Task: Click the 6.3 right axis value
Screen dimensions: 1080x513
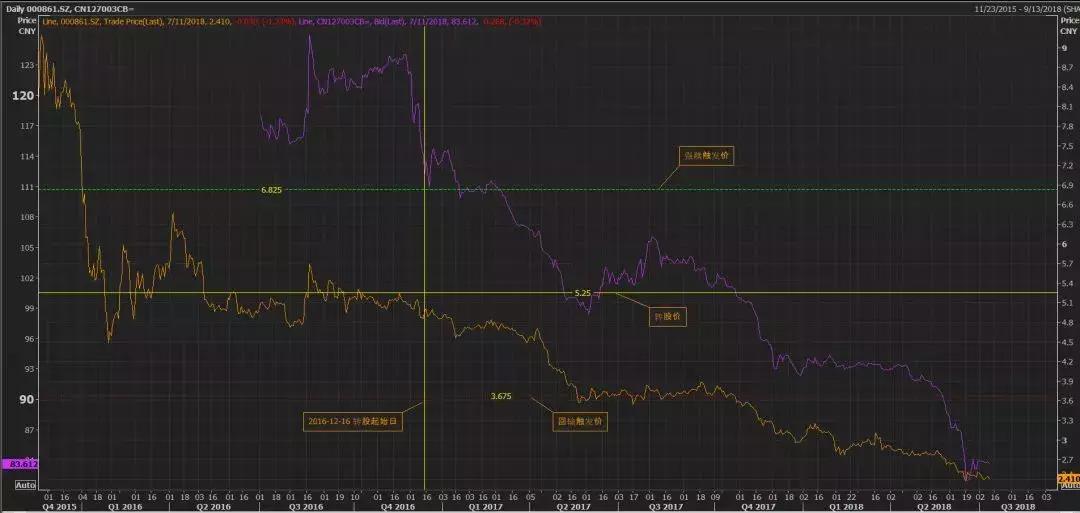Action: 1066,224
